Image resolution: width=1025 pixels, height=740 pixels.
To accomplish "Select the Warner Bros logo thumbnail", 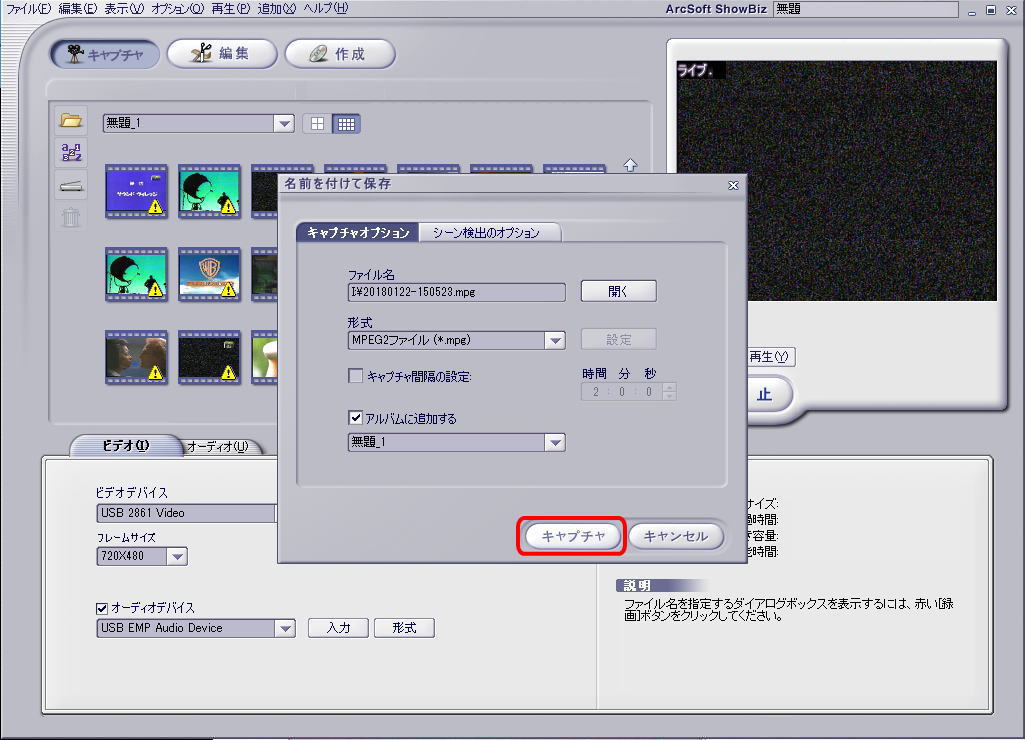I will [209, 275].
